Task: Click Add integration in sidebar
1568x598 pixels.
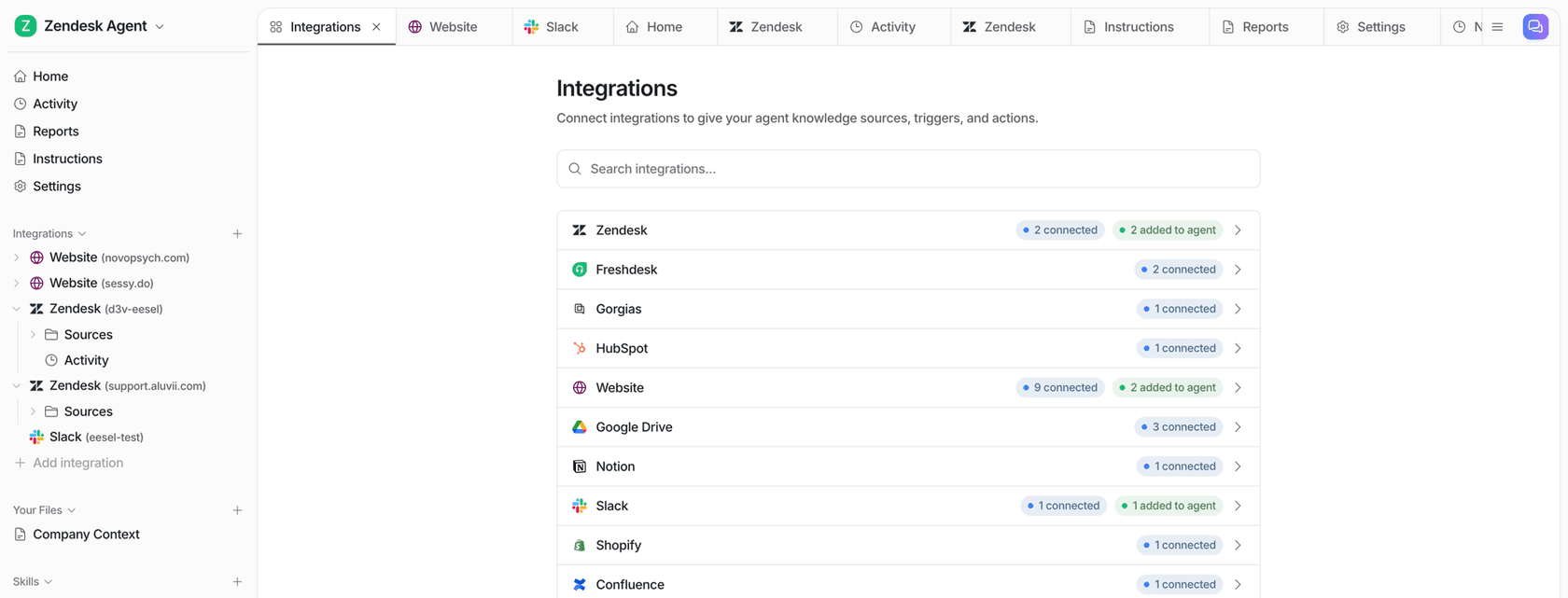Action: (x=77, y=463)
